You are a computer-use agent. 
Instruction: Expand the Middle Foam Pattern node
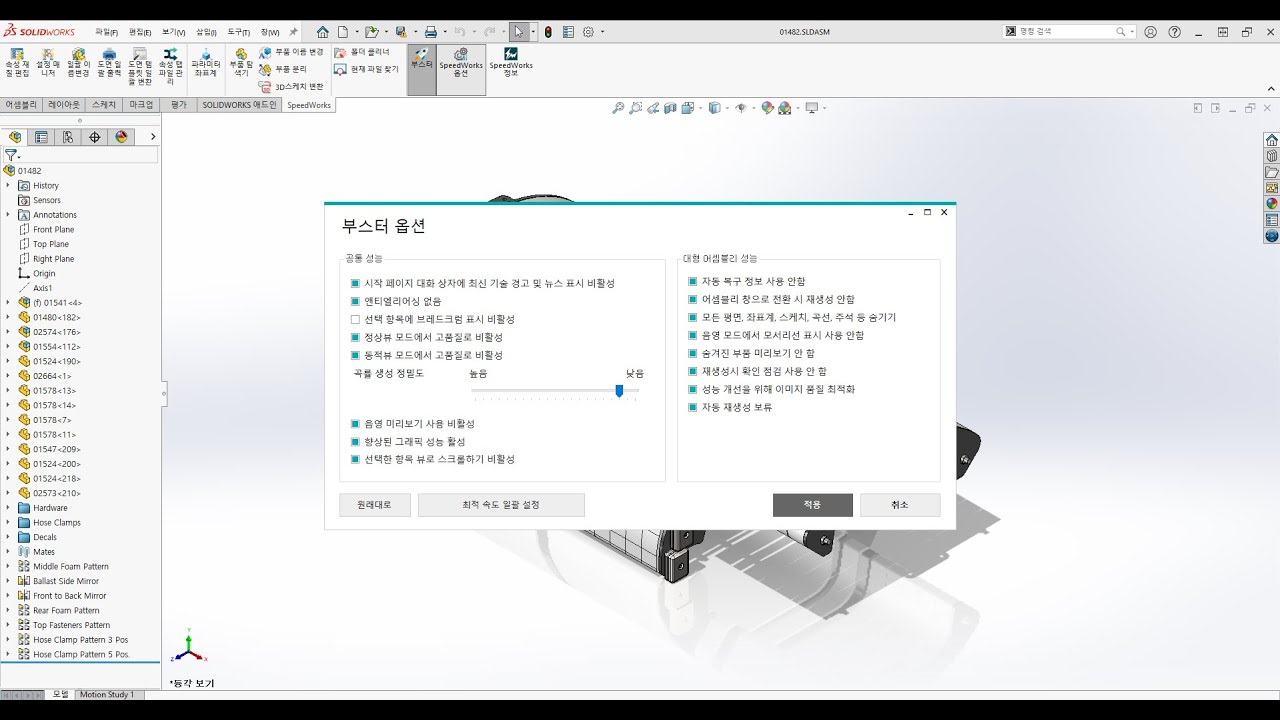coord(8,566)
